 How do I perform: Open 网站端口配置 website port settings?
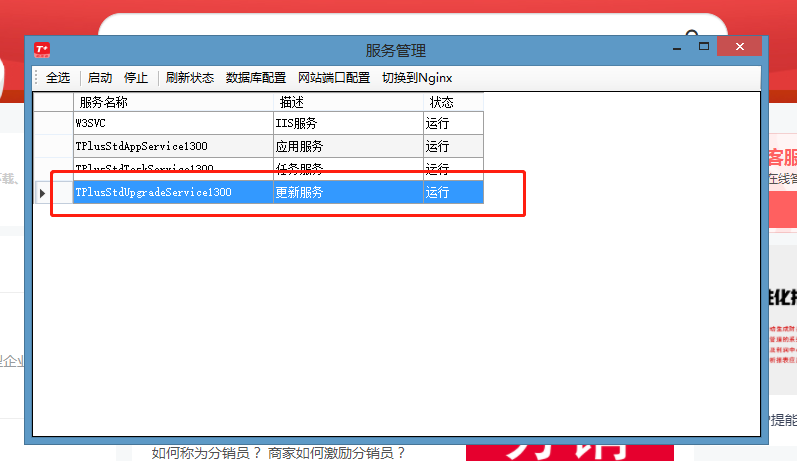[x=334, y=78]
